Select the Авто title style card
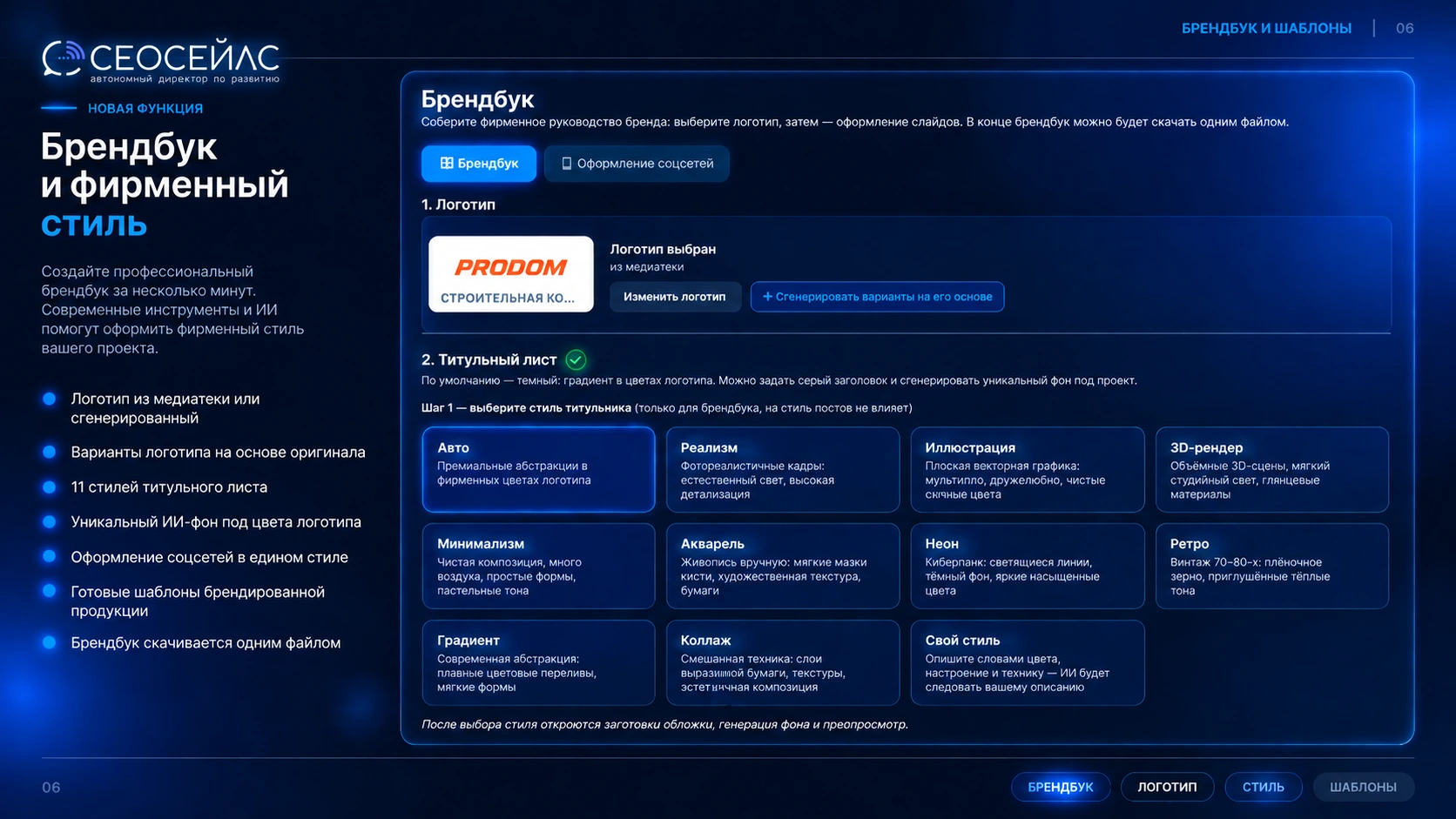Image resolution: width=1456 pixels, height=819 pixels. click(538, 469)
